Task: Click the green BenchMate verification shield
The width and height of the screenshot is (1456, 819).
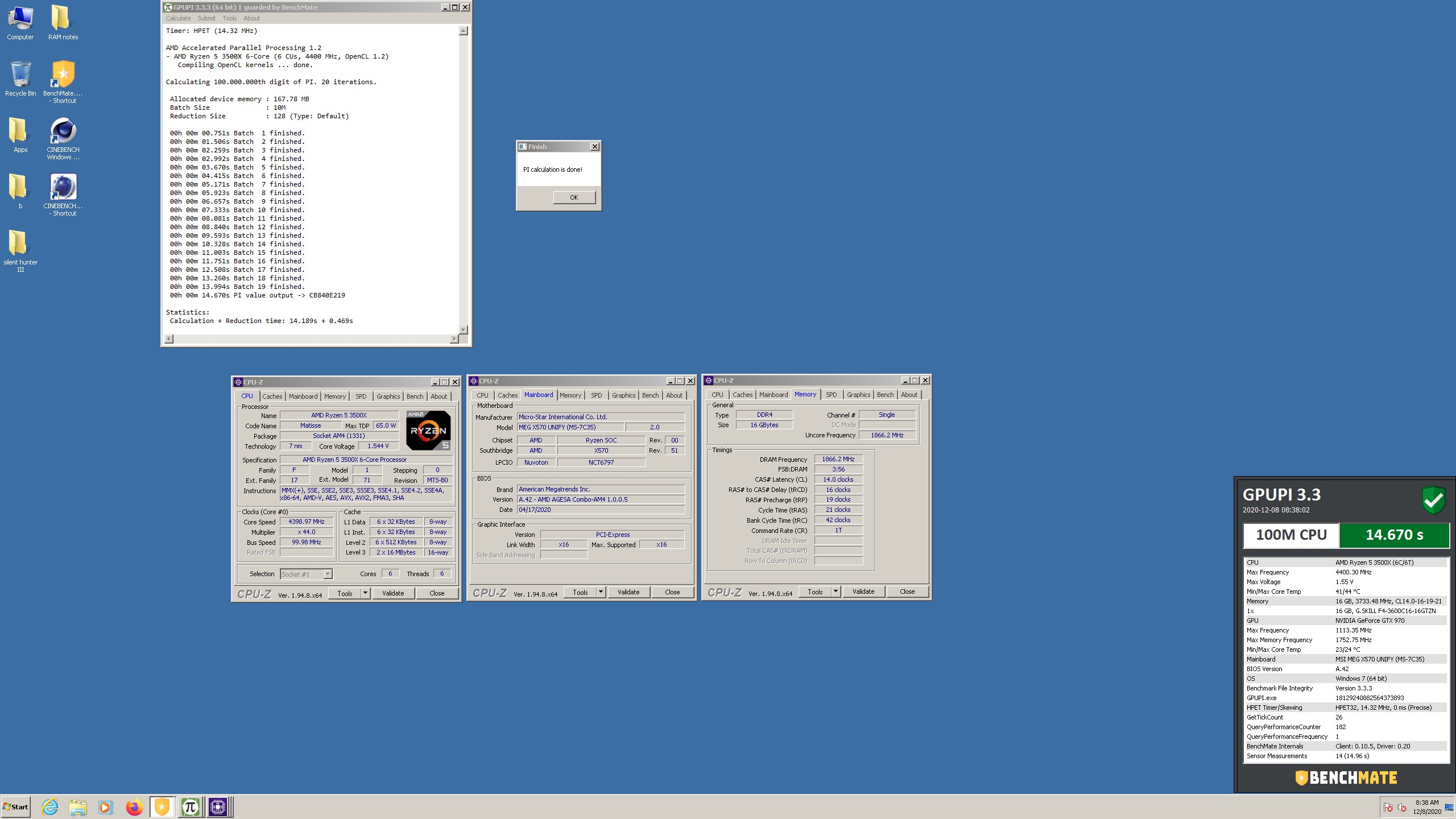Action: (1433, 500)
